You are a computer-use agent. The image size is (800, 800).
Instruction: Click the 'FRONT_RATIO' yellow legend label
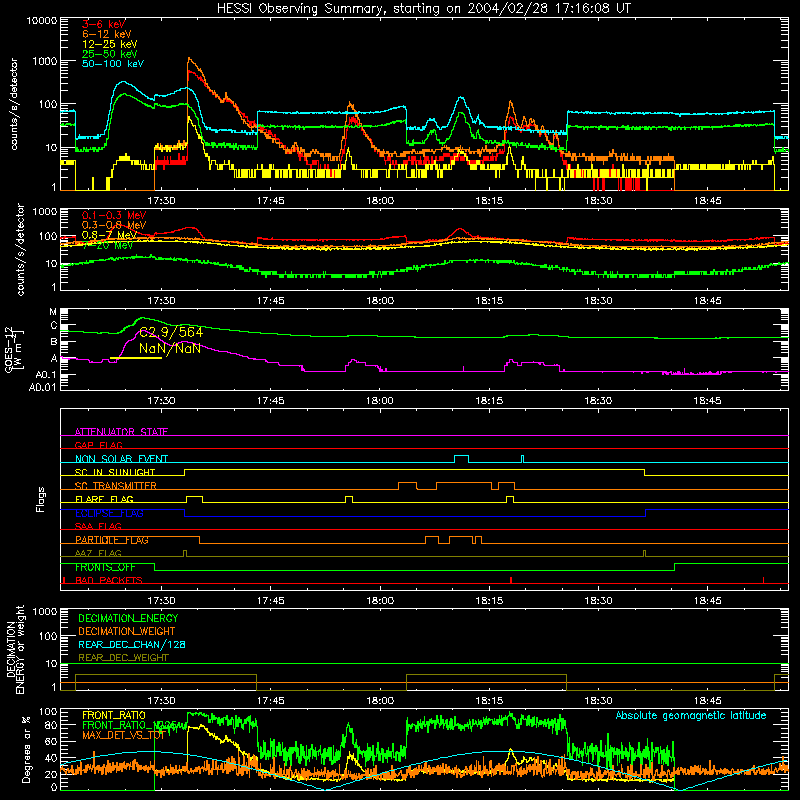tap(114, 715)
